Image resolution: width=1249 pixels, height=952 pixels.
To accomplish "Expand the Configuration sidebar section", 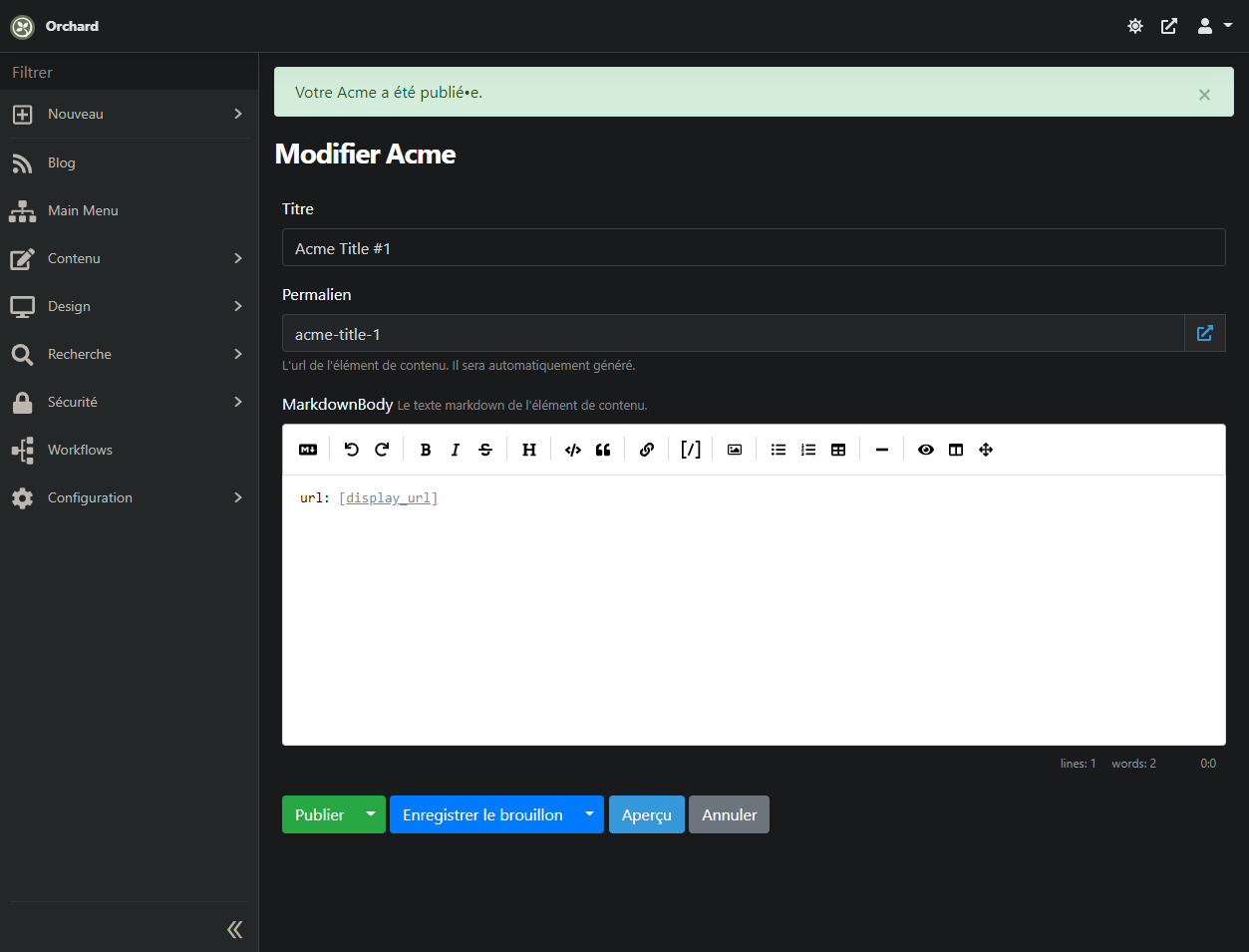I will click(90, 497).
